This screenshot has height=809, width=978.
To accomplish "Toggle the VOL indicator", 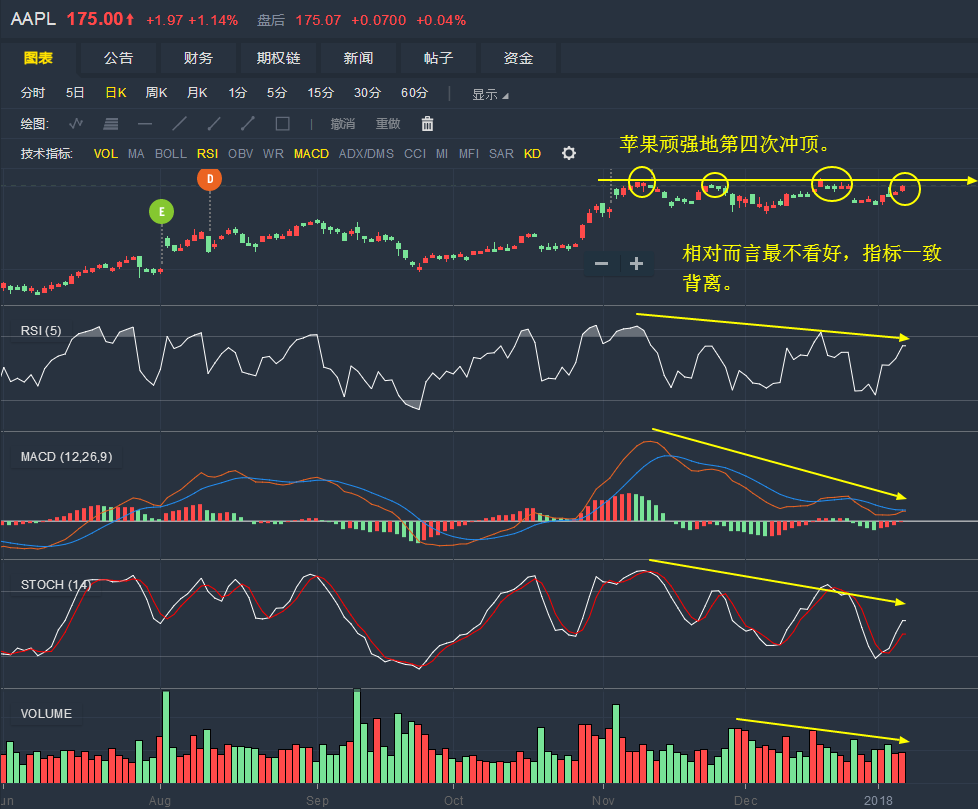I will click(105, 153).
